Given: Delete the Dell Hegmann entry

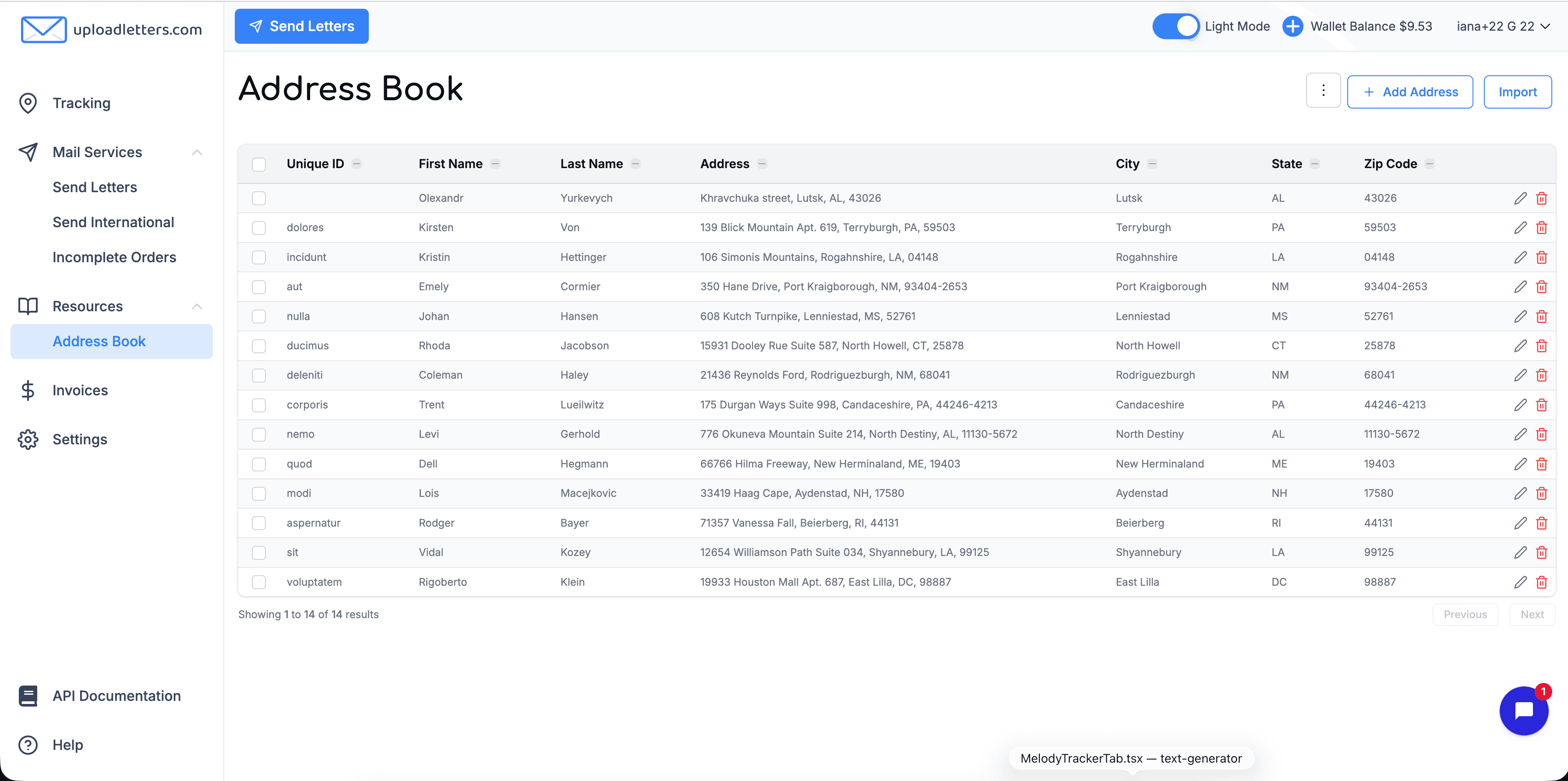Looking at the screenshot, I should (1541, 464).
